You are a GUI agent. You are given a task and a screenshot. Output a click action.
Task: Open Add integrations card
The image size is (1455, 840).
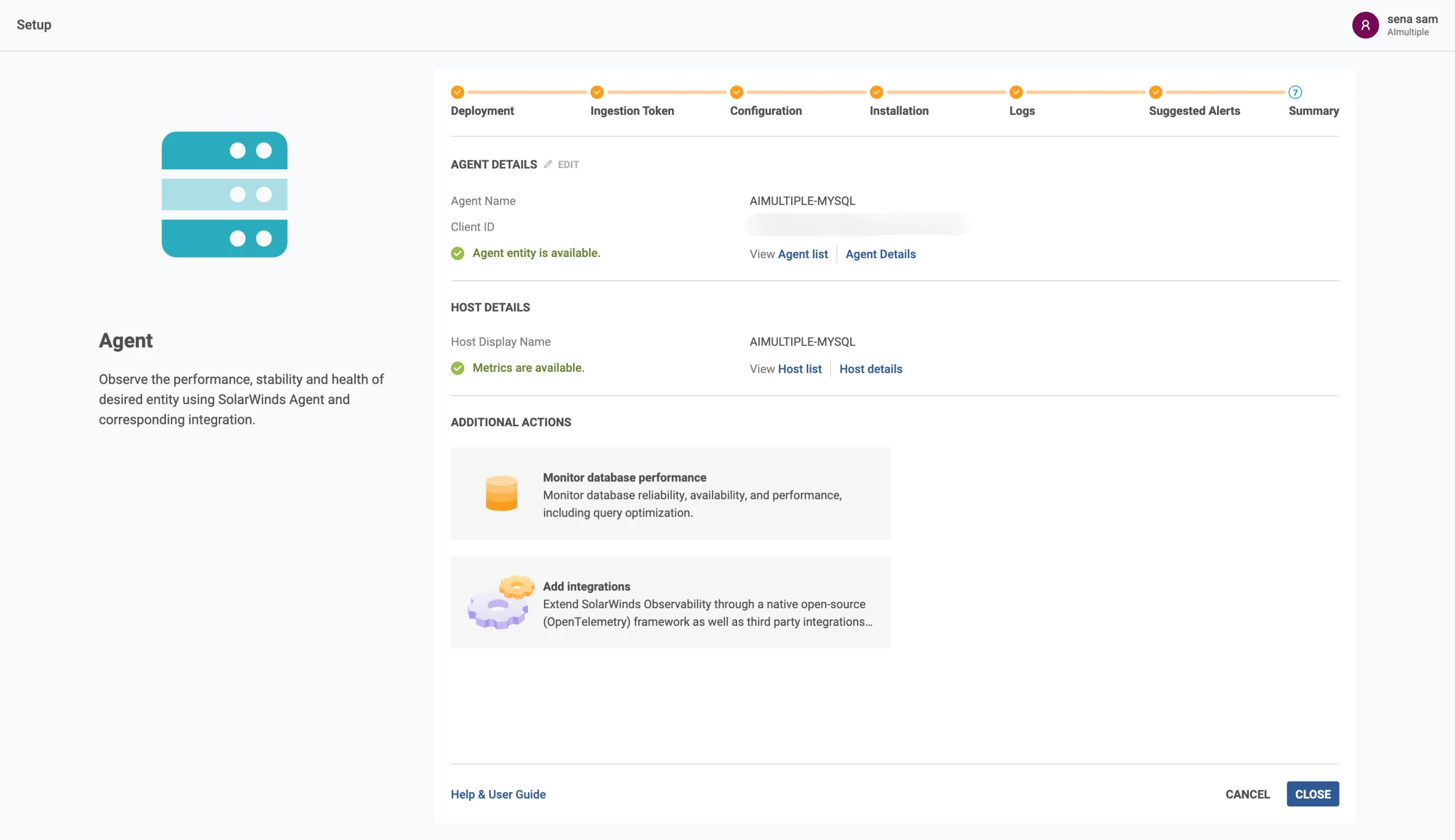671,602
